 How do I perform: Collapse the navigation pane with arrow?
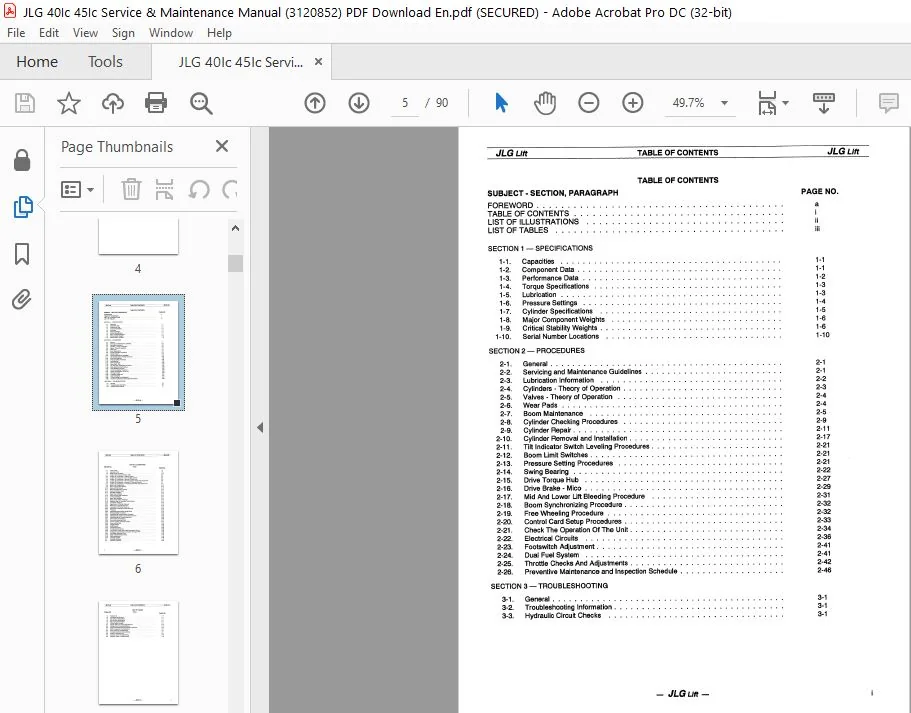coord(260,428)
